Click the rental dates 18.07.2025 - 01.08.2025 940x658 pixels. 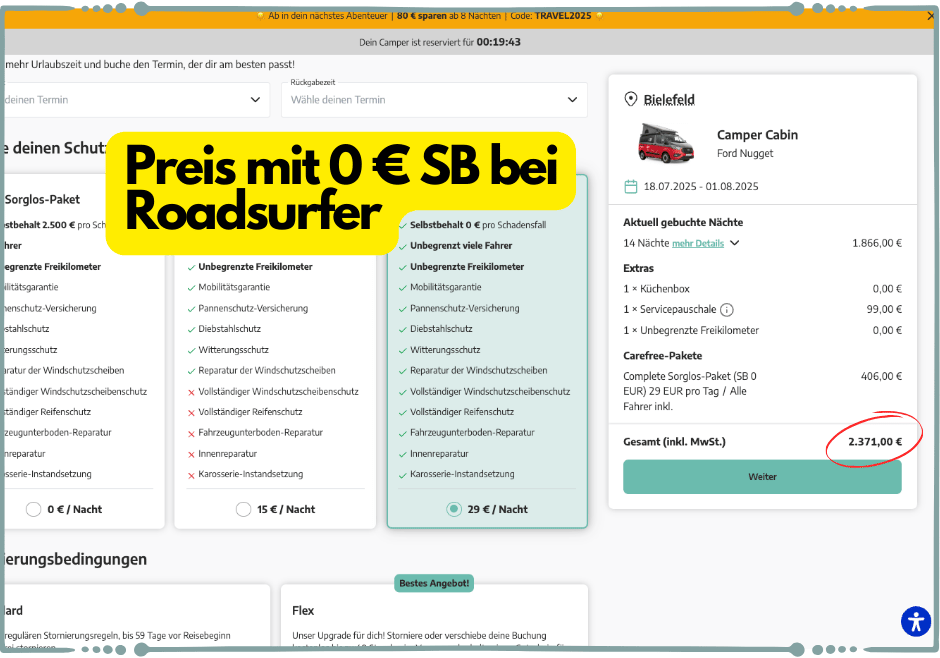tap(701, 186)
